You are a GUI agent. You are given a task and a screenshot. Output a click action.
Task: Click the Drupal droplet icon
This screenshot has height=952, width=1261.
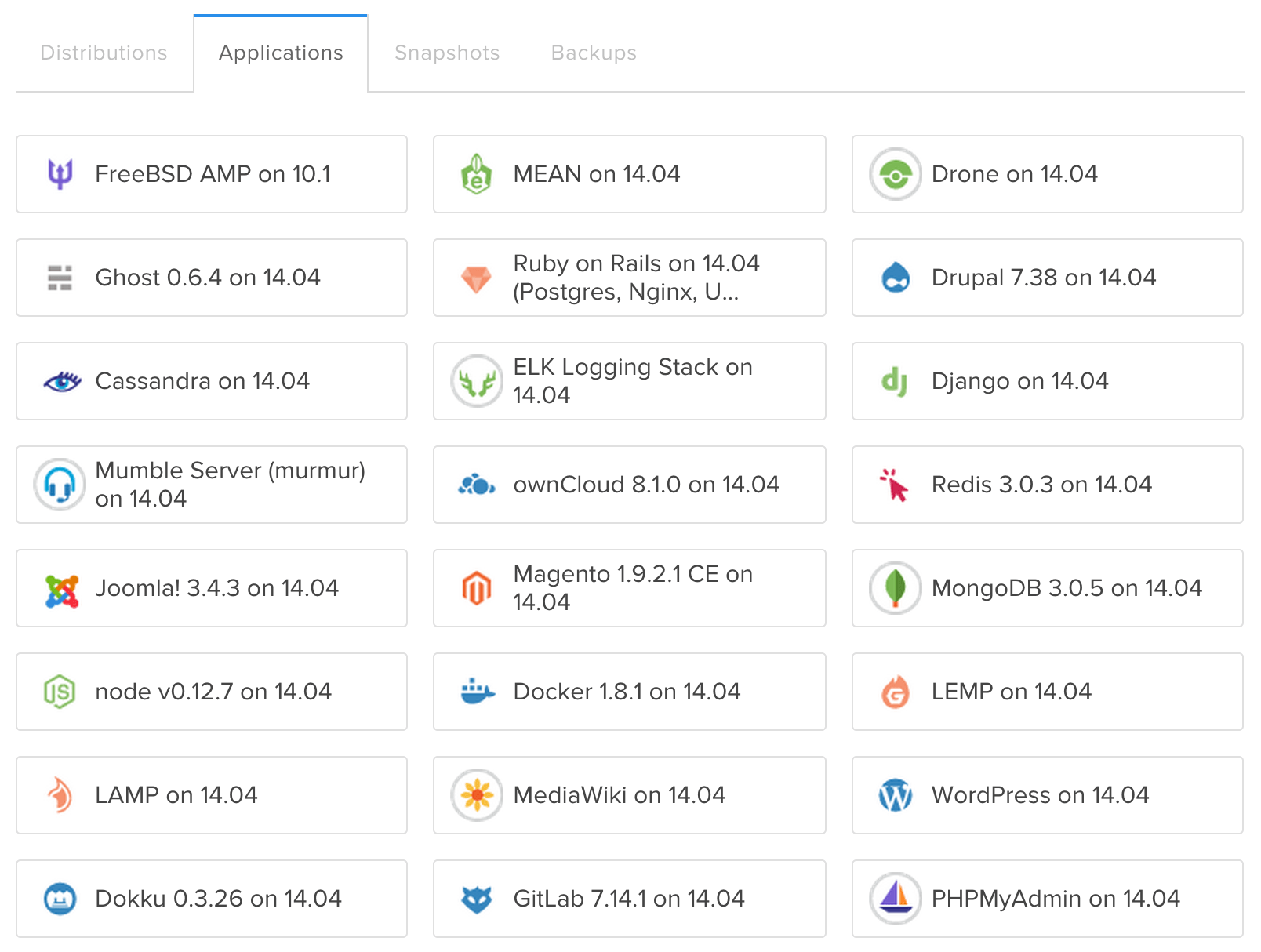pyautogui.click(x=895, y=278)
